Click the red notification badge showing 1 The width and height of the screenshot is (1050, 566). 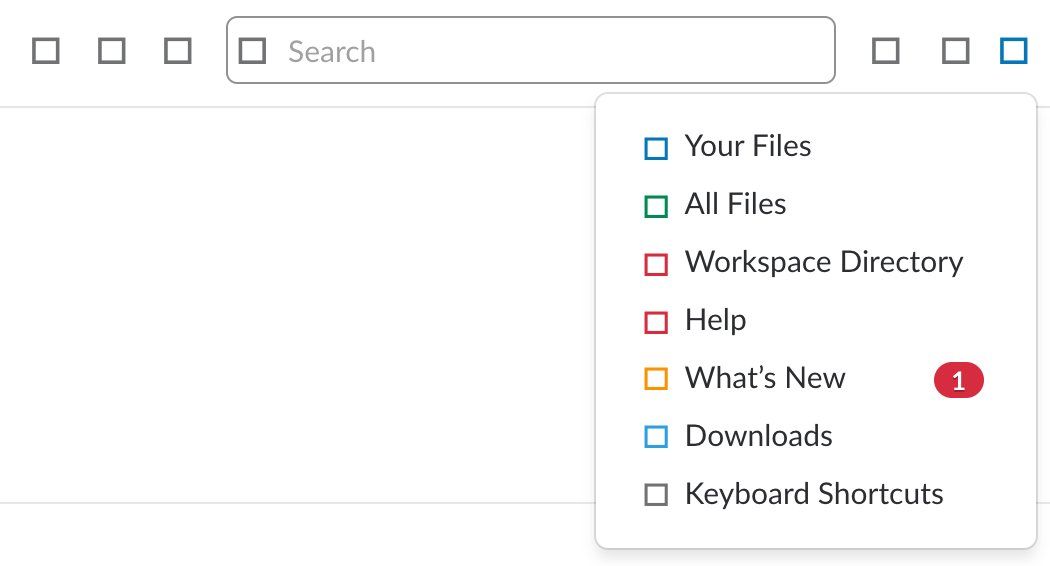click(x=958, y=380)
